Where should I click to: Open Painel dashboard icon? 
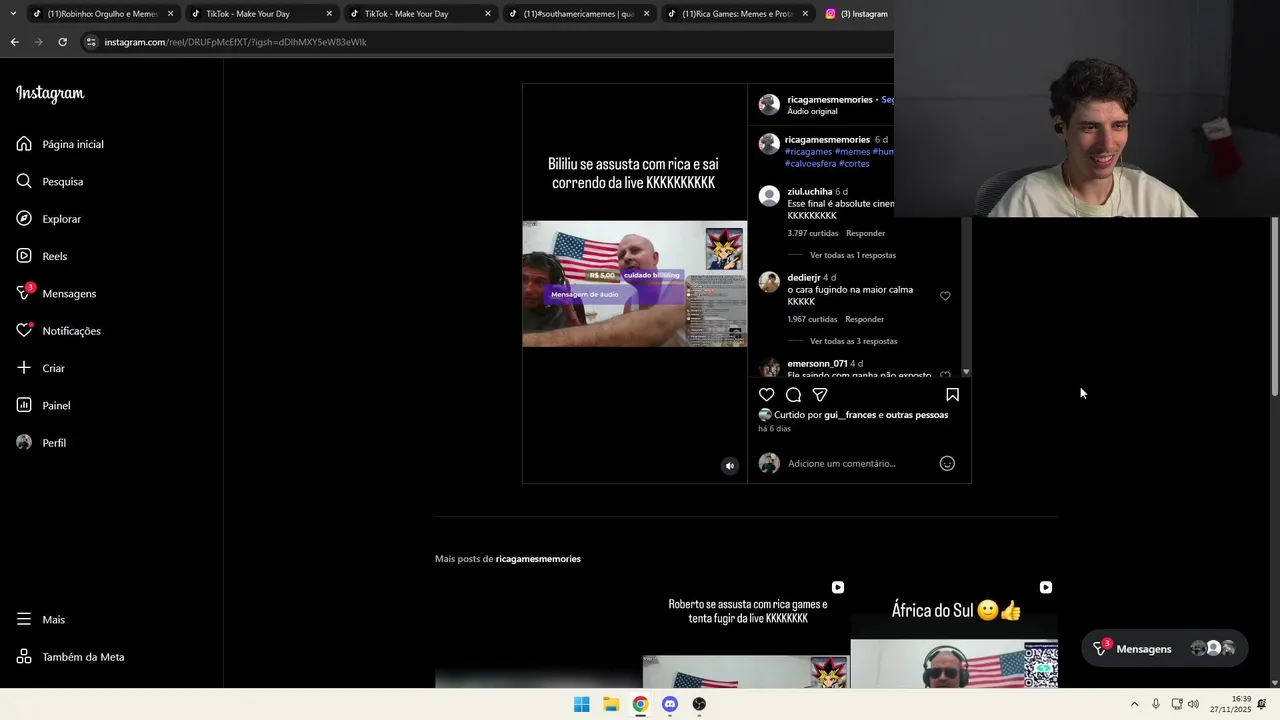click(24, 405)
